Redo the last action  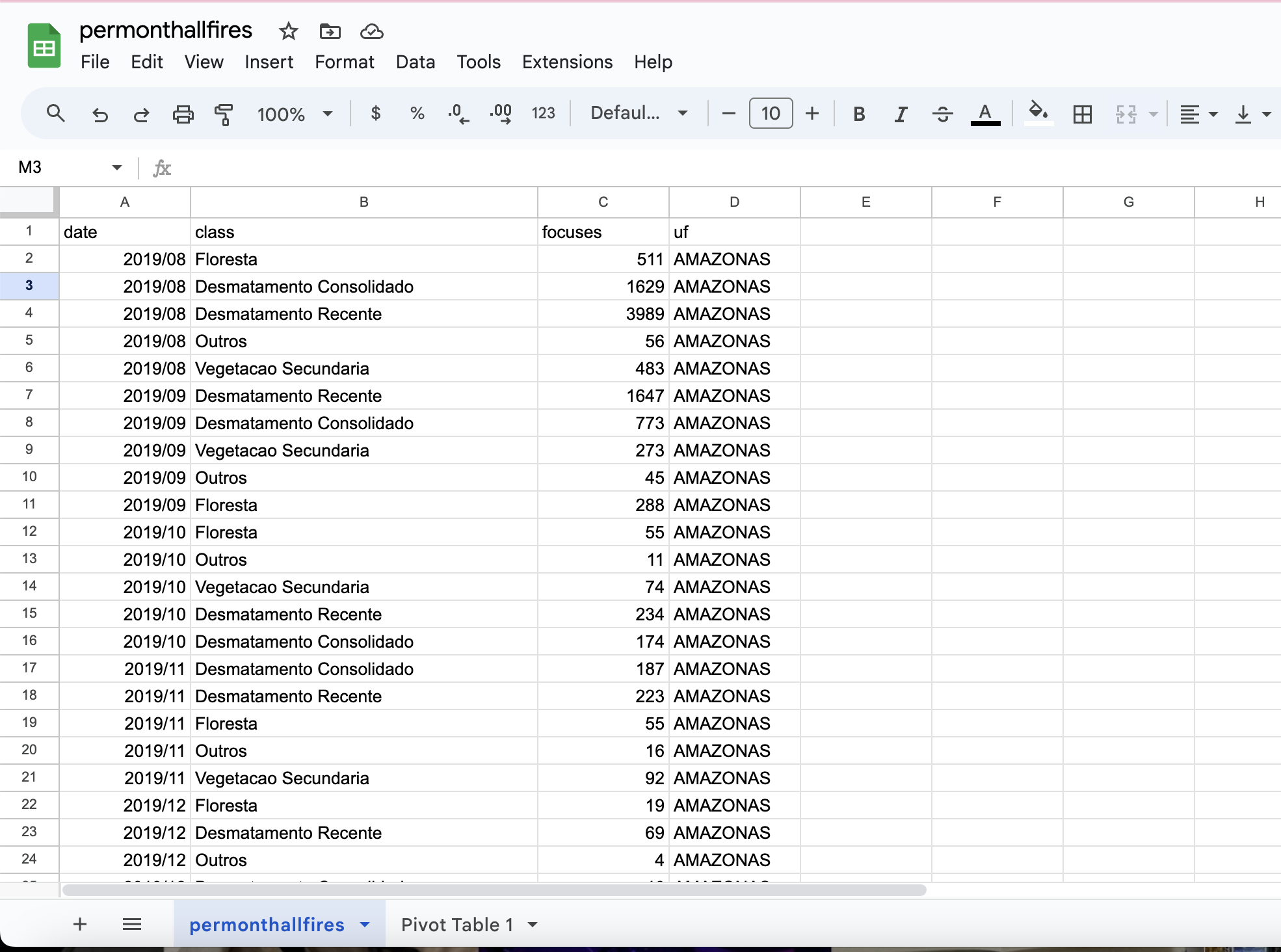141,114
